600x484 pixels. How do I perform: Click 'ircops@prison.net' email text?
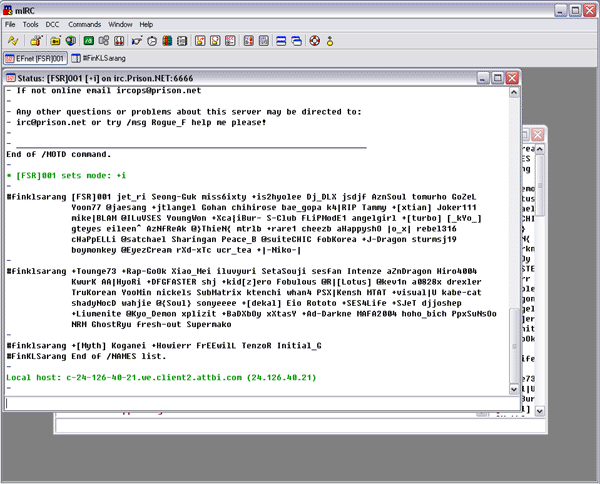click(x=159, y=91)
